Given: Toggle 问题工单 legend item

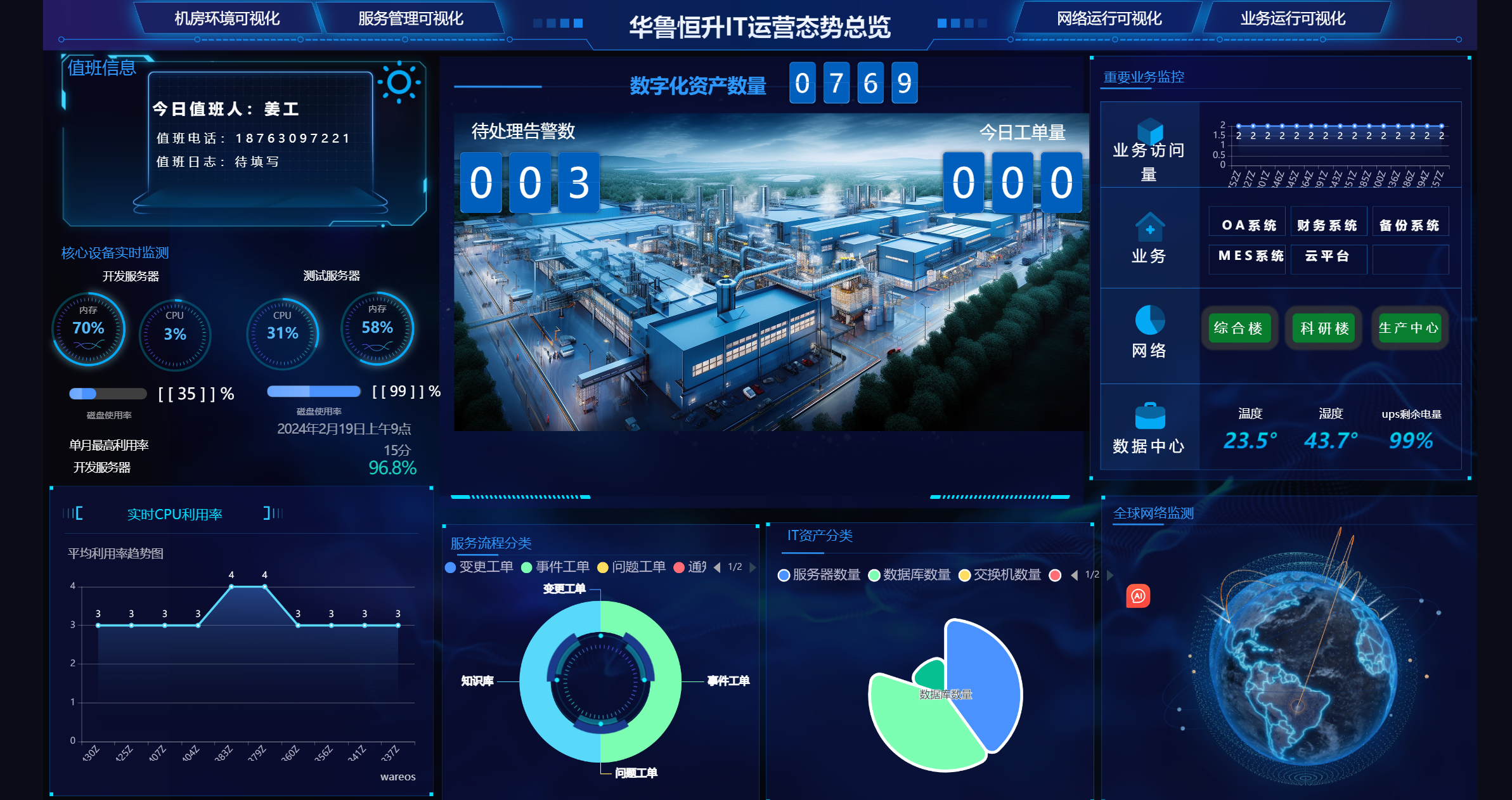Looking at the screenshot, I should 631,567.
